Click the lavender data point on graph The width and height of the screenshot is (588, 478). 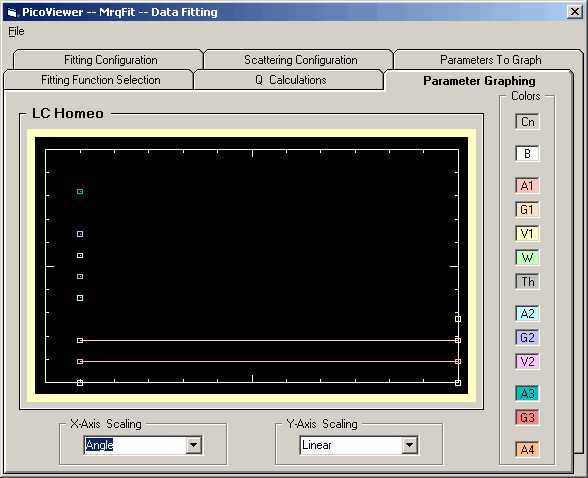coord(80,234)
